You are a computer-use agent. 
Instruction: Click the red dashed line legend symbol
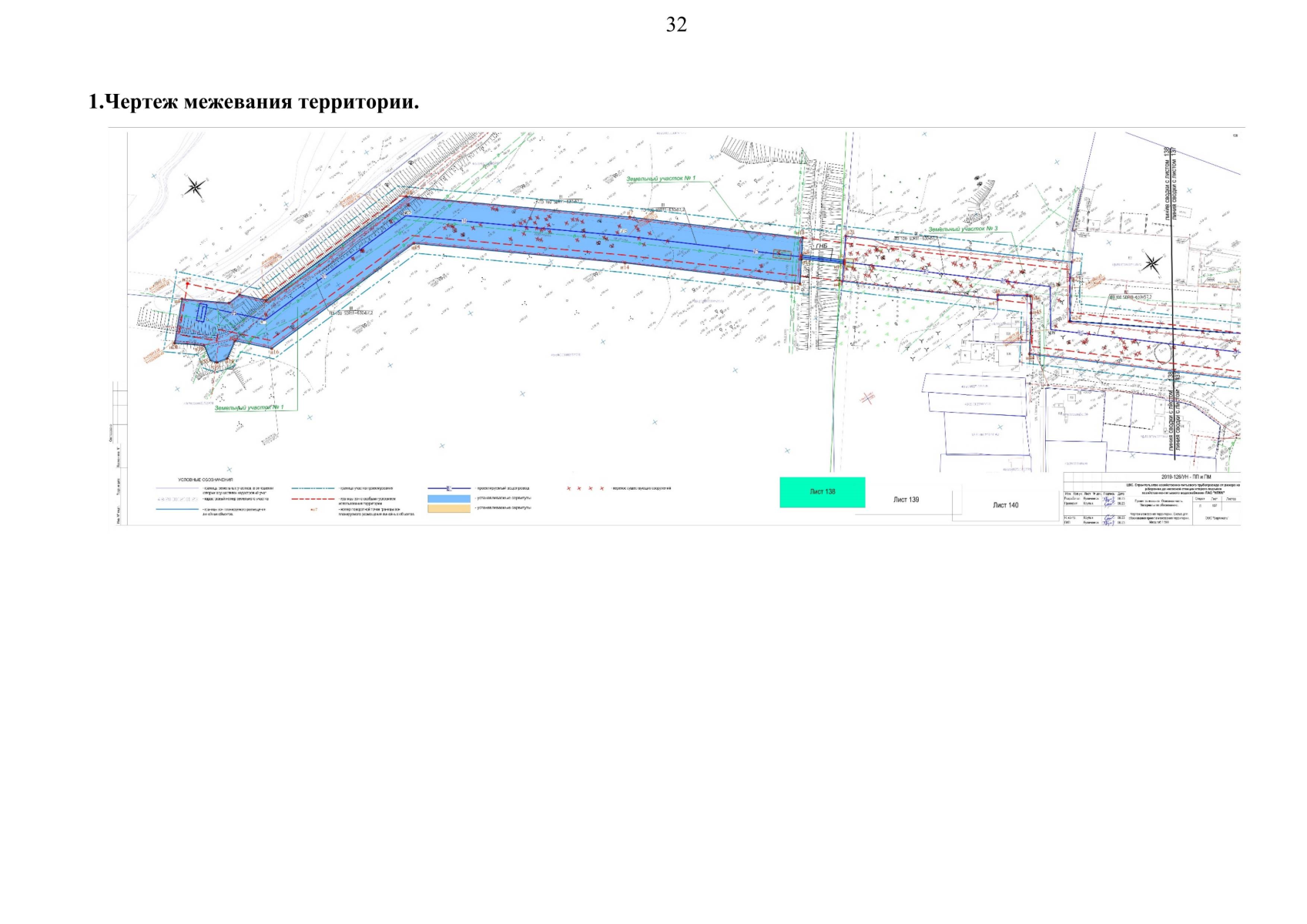pos(313,499)
